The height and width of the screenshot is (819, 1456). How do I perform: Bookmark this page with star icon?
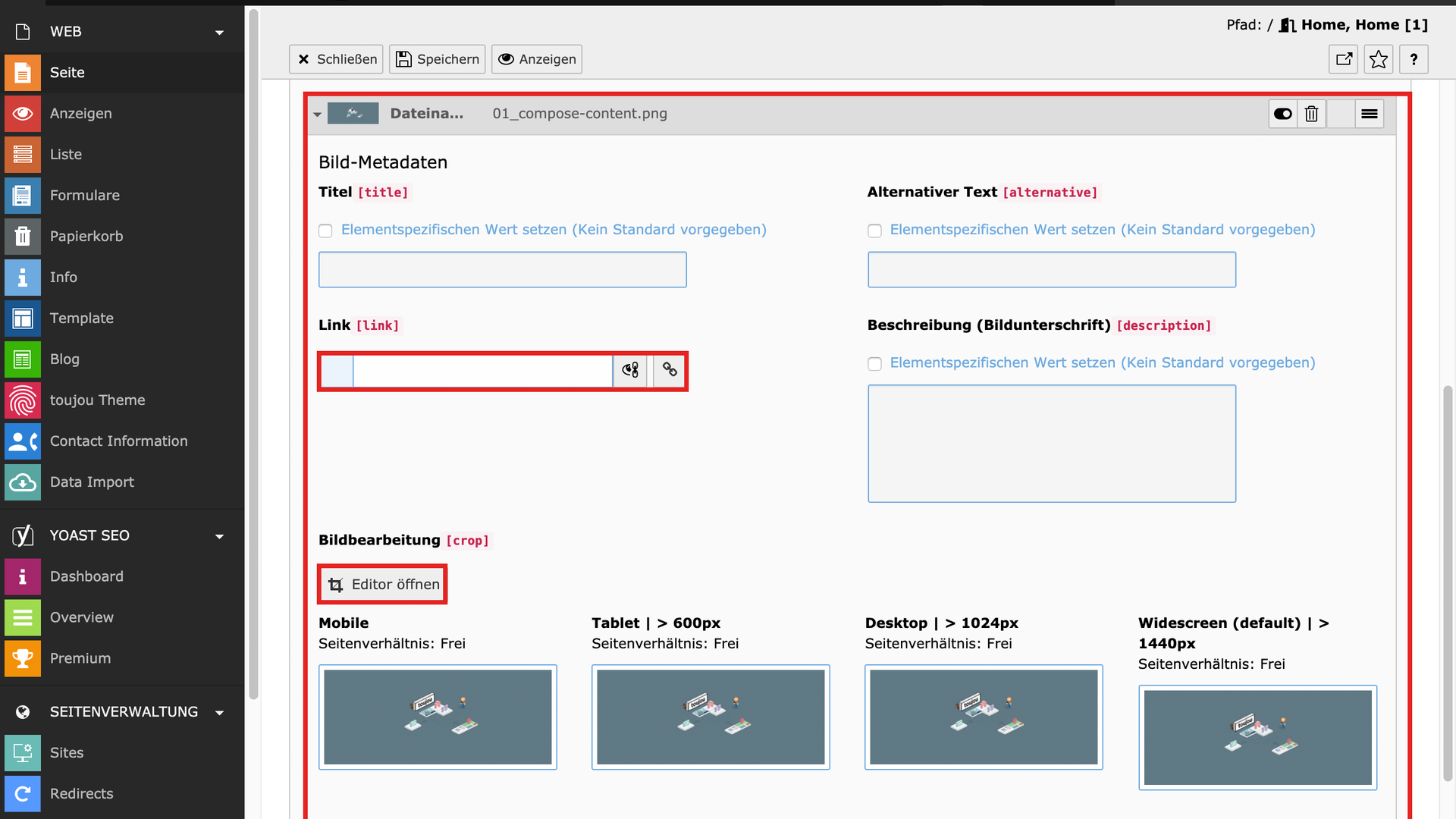1378,59
